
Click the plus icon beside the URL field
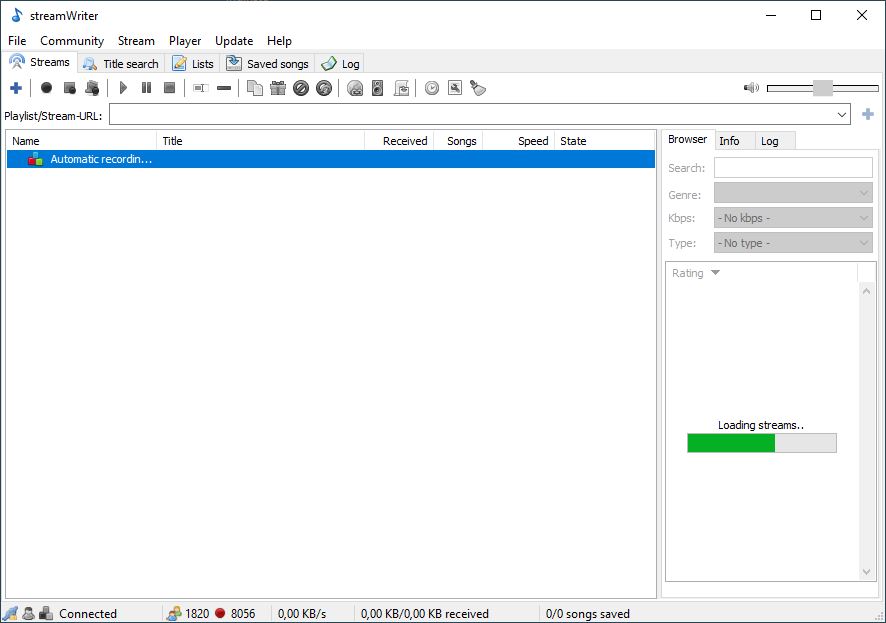868,115
